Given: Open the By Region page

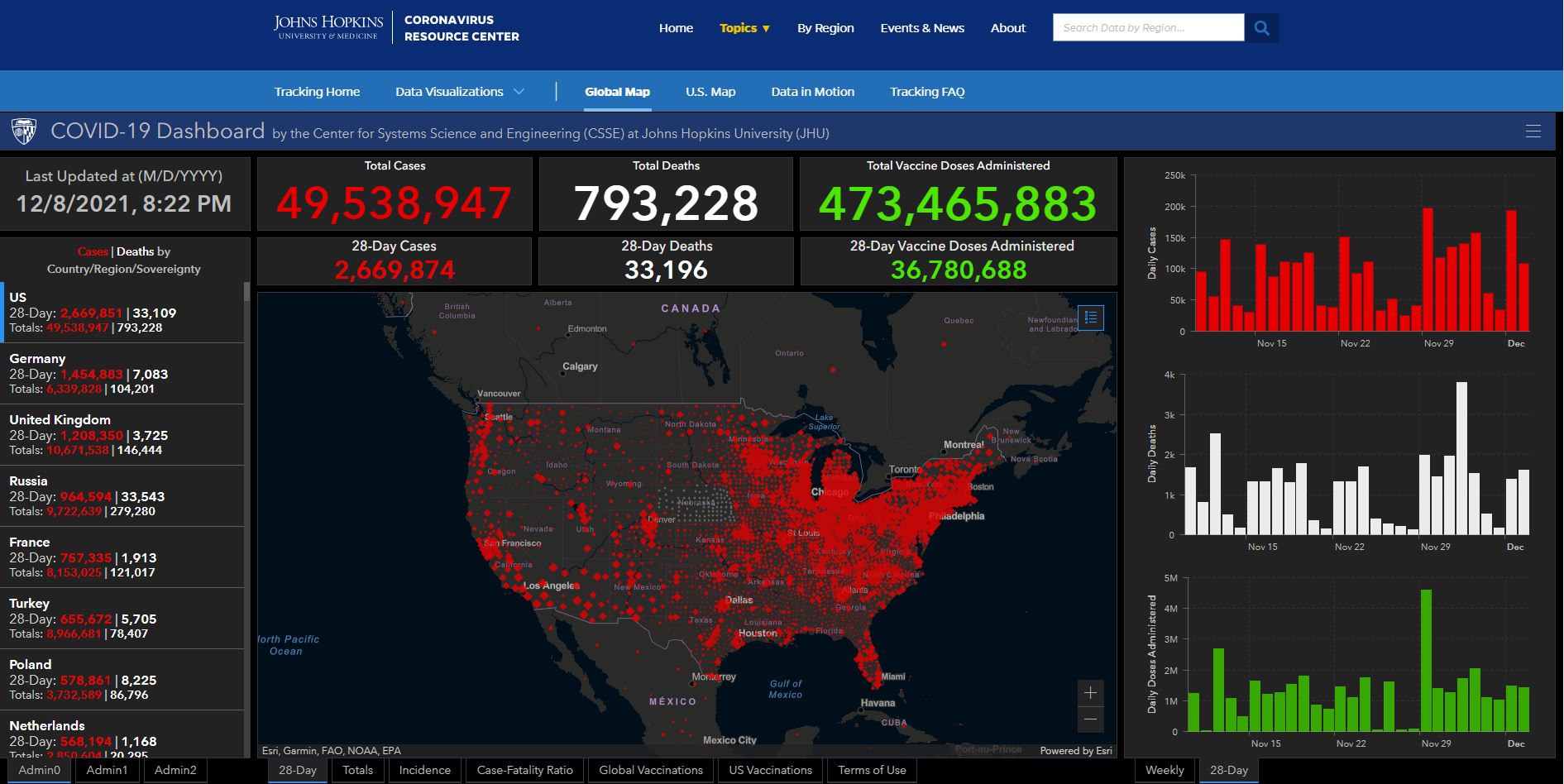Looking at the screenshot, I should (x=825, y=28).
